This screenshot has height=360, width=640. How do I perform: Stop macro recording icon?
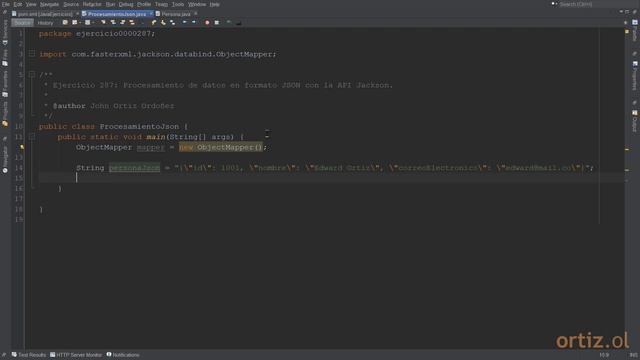pos(217,22)
